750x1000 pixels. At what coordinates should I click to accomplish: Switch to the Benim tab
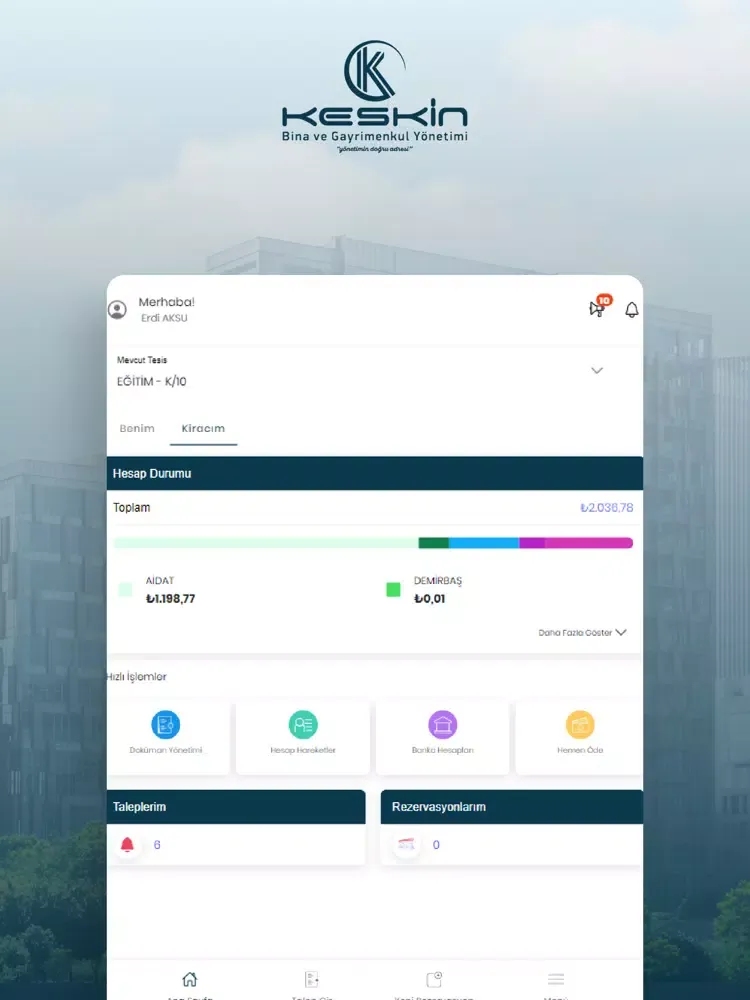pyautogui.click(x=137, y=429)
